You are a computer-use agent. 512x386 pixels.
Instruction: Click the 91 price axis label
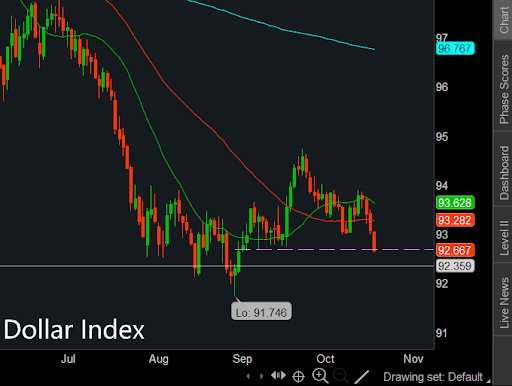[441, 333]
